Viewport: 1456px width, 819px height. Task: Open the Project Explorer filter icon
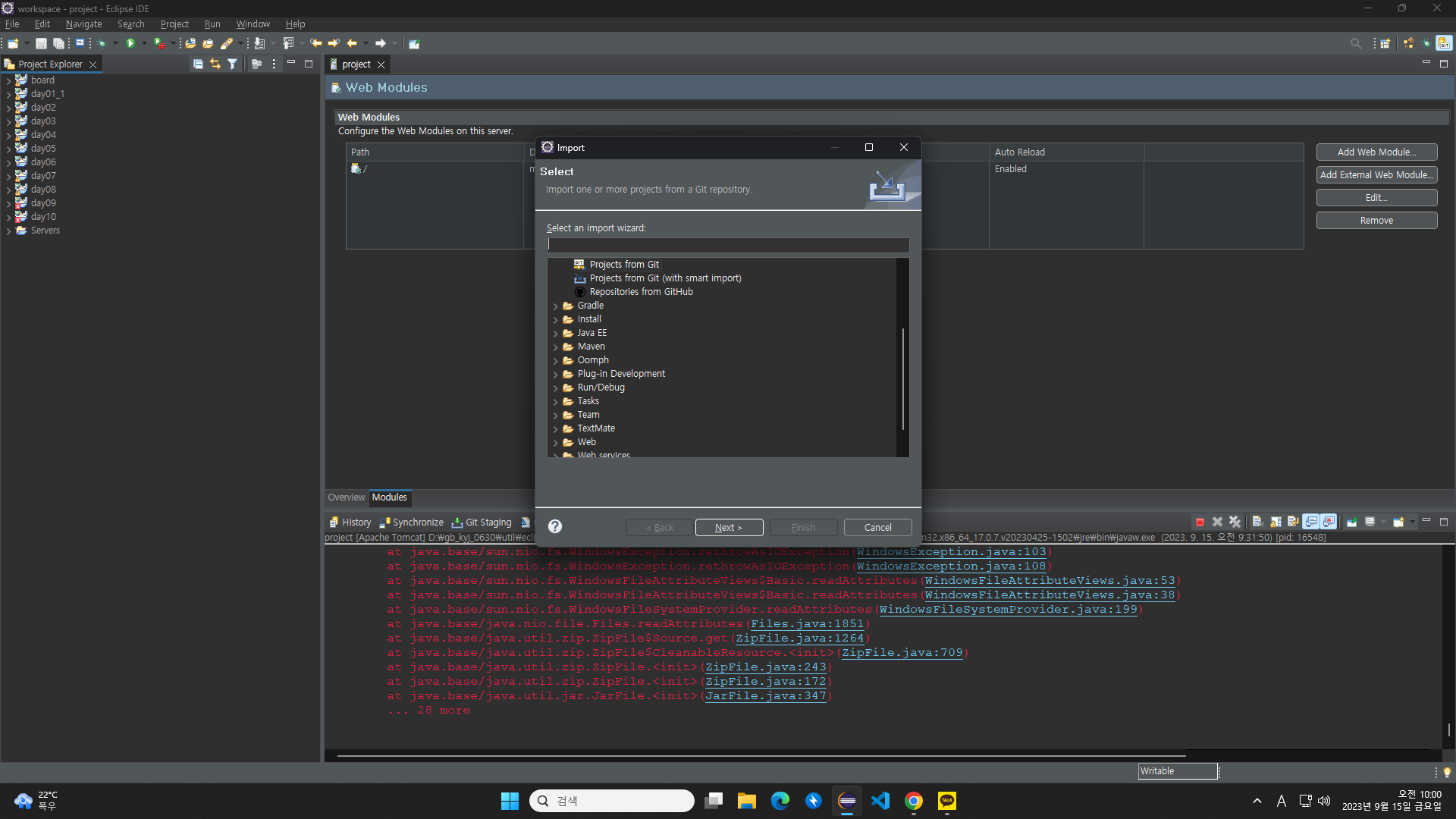pyautogui.click(x=232, y=64)
